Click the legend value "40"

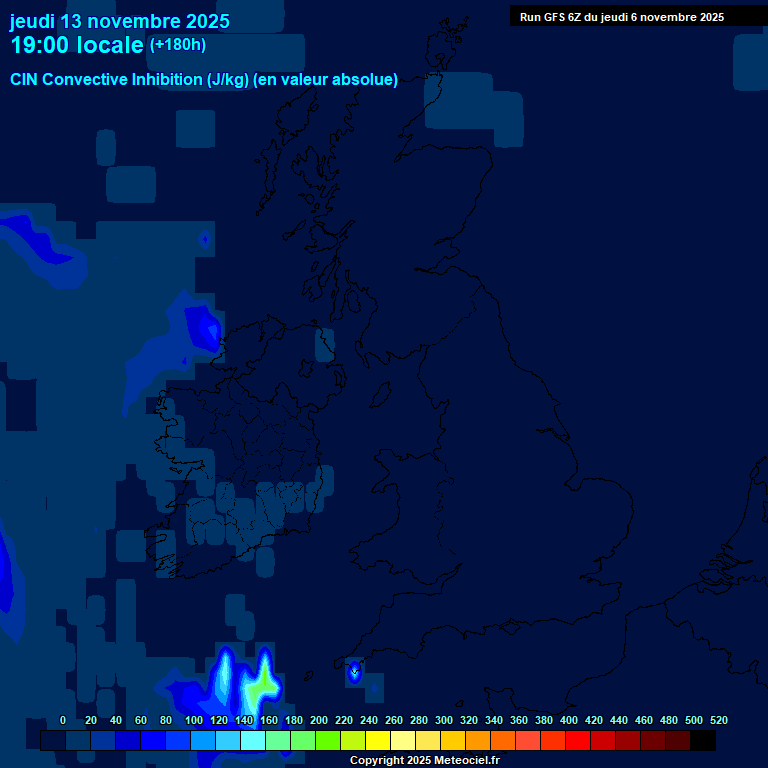[x=116, y=720]
